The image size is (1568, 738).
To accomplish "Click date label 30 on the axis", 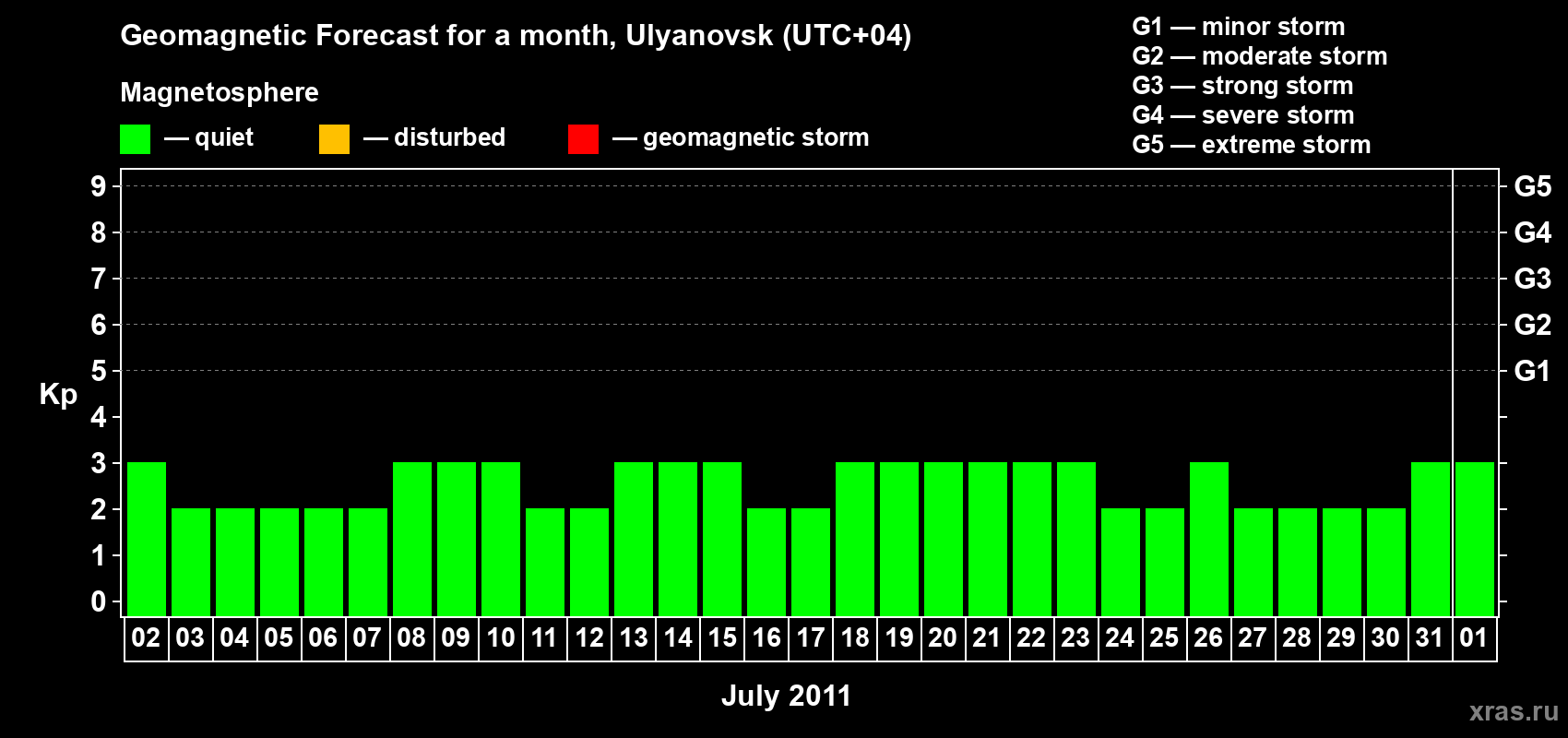I will [x=1385, y=637].
